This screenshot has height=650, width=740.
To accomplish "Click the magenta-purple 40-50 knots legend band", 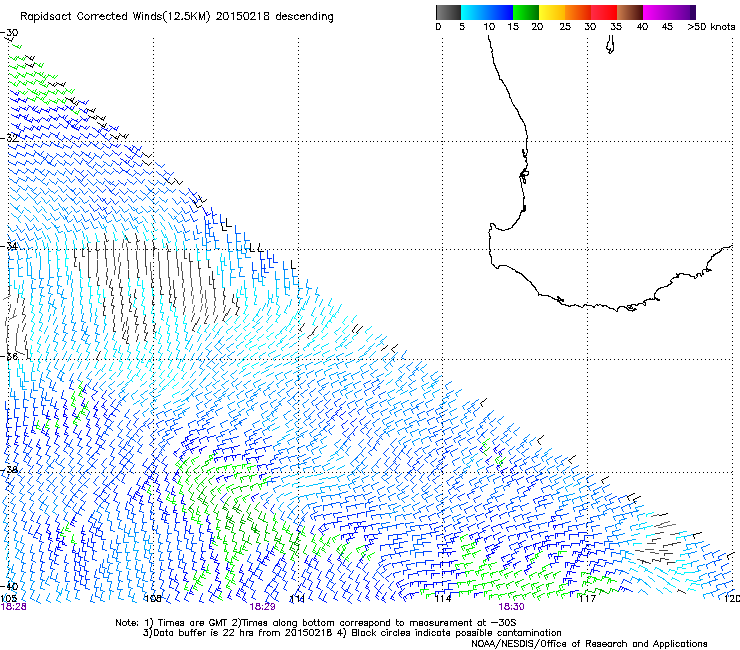I will point(669,12).
